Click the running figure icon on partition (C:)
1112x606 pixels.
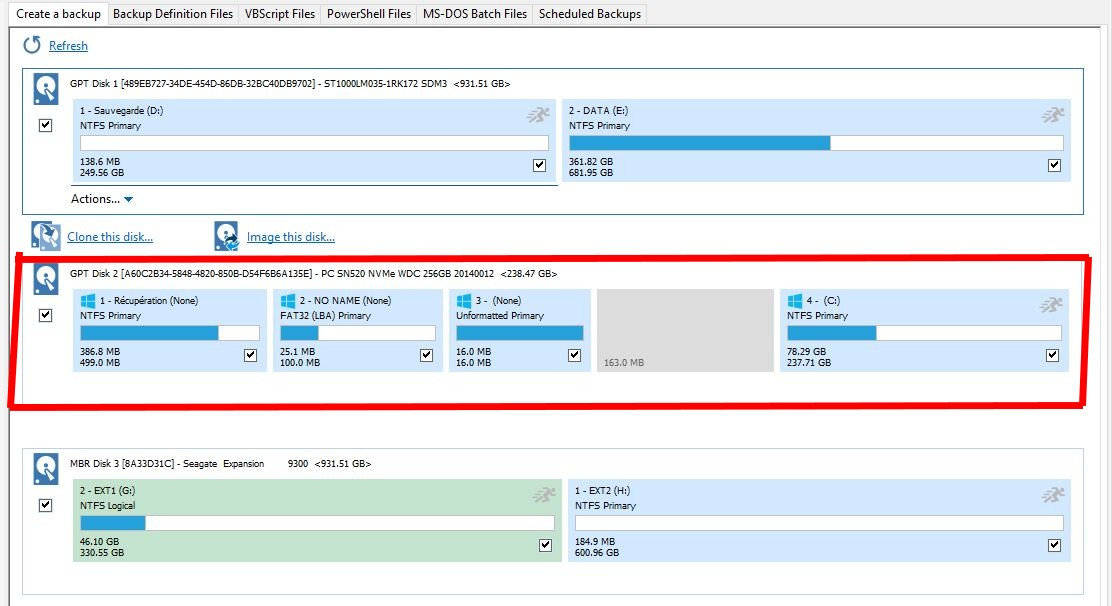point(1052,305)
